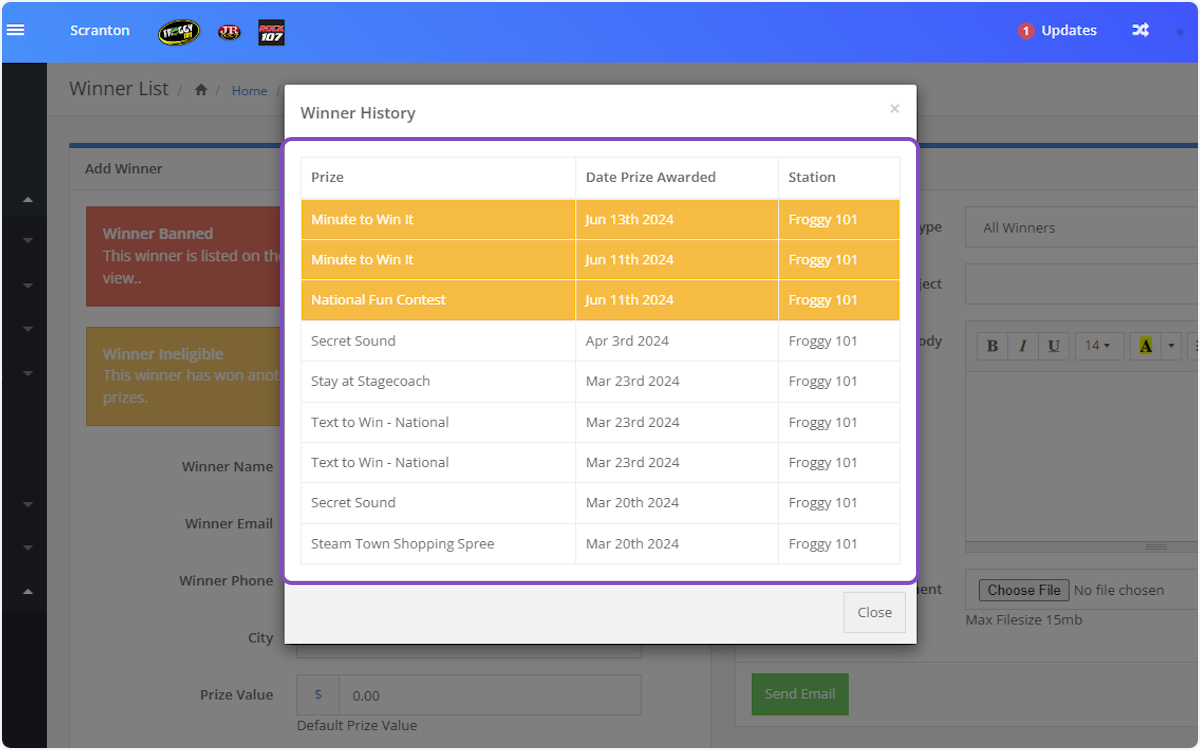This screenshot has height=750, width=1200.
Task: Toggle underline formatting in the email editor
Action: (x=1053, y=346)
